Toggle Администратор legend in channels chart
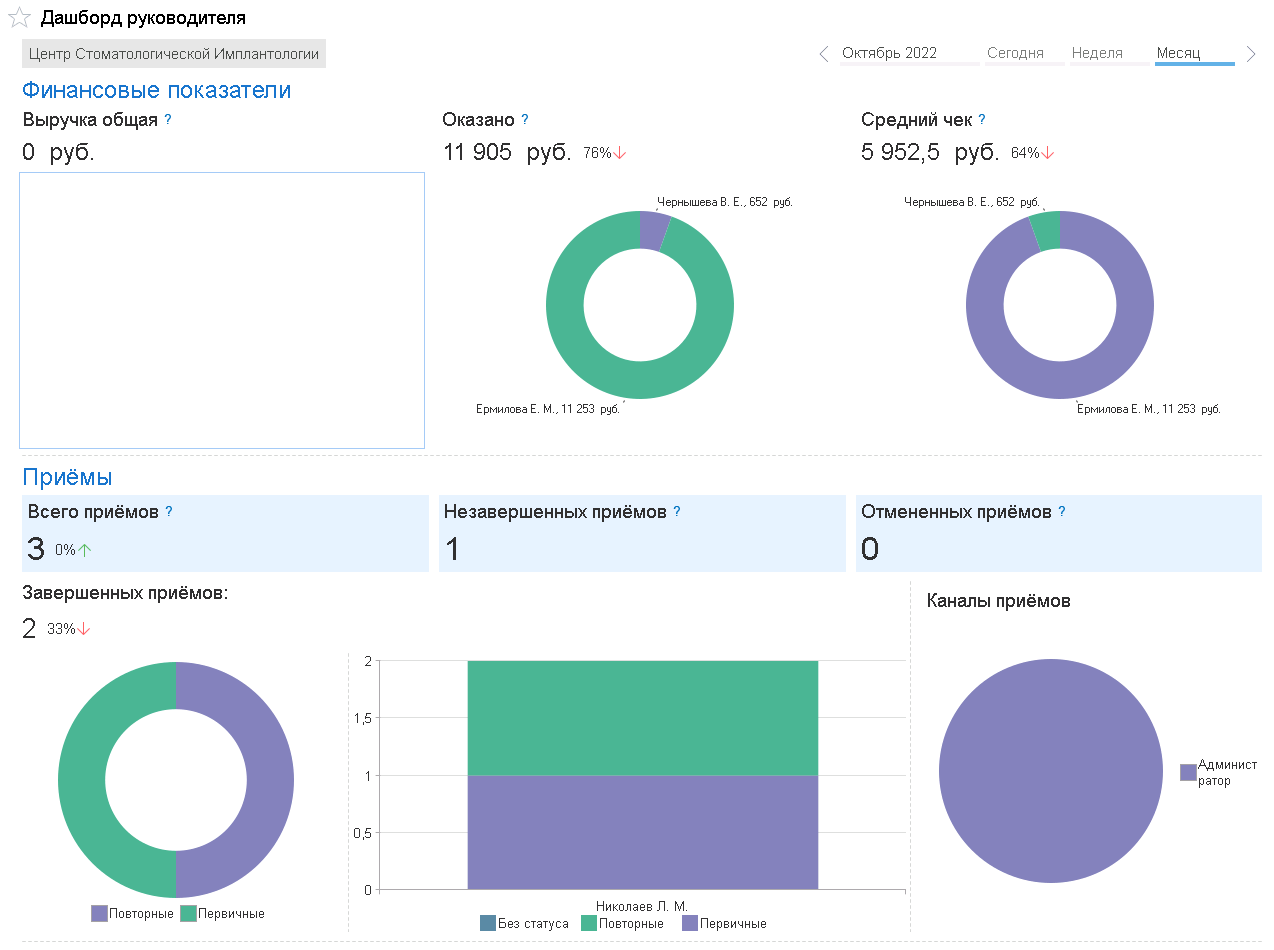The width and height of the screenshot is (1274, 950). [1219, 772]
